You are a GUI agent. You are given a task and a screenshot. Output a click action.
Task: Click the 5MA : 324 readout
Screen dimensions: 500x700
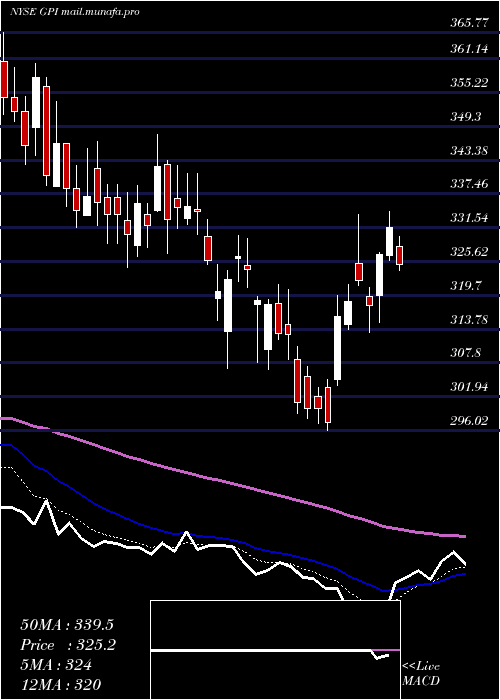click(x=56, y=665)
